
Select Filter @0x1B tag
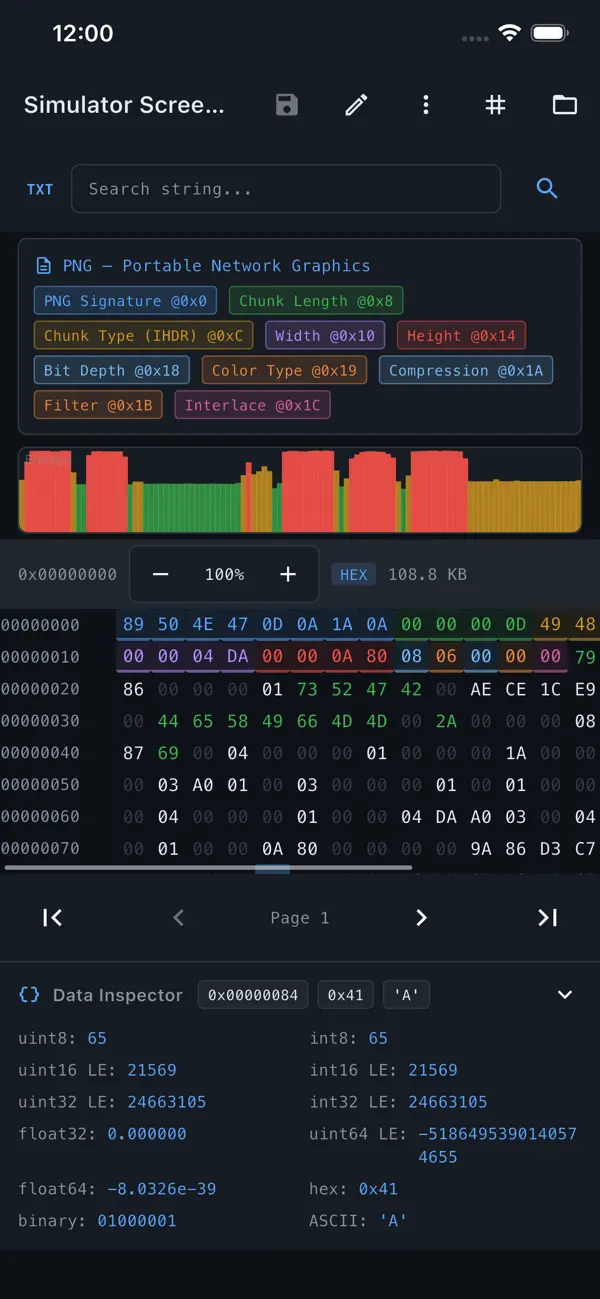98,405
